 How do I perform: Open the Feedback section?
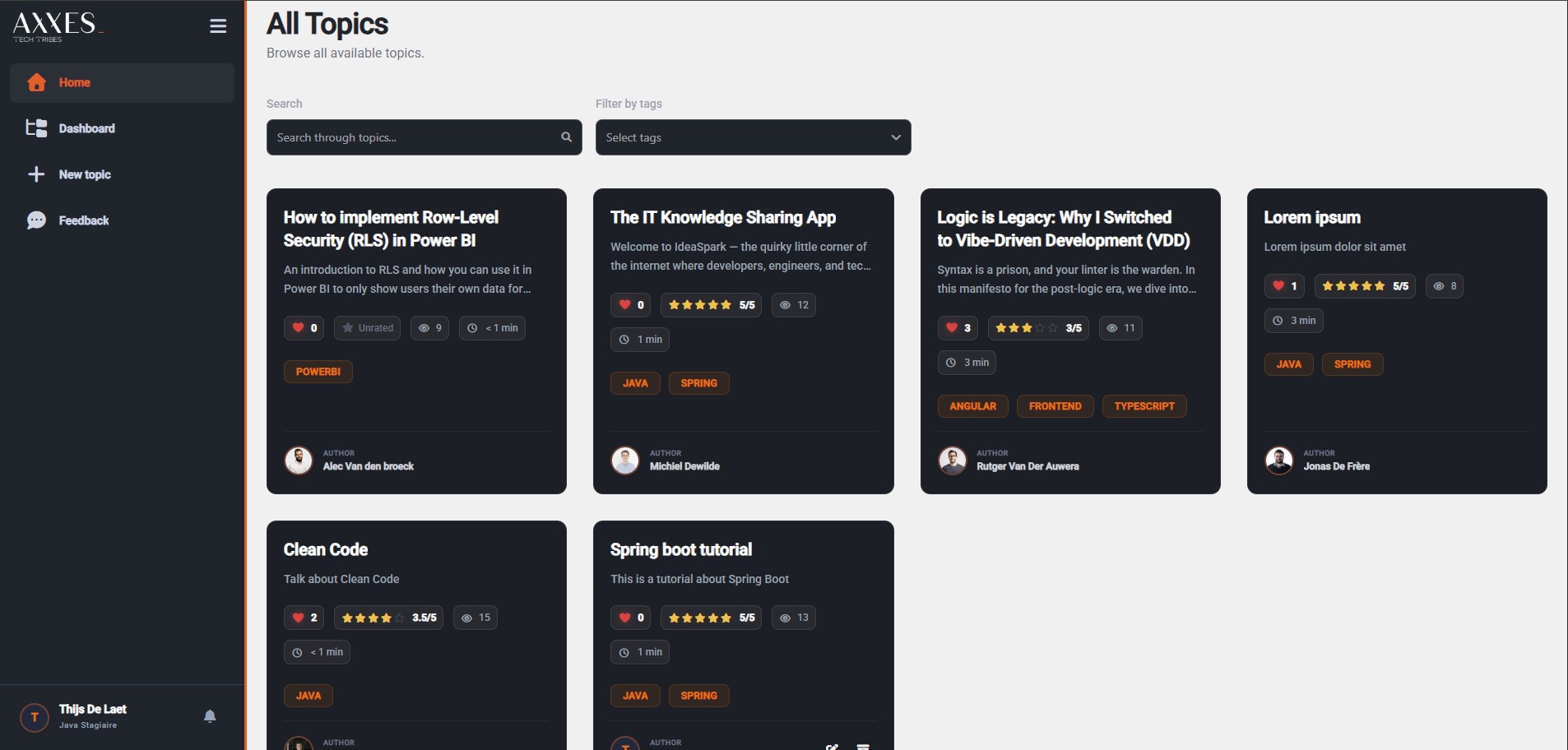(x=122, y=220)
